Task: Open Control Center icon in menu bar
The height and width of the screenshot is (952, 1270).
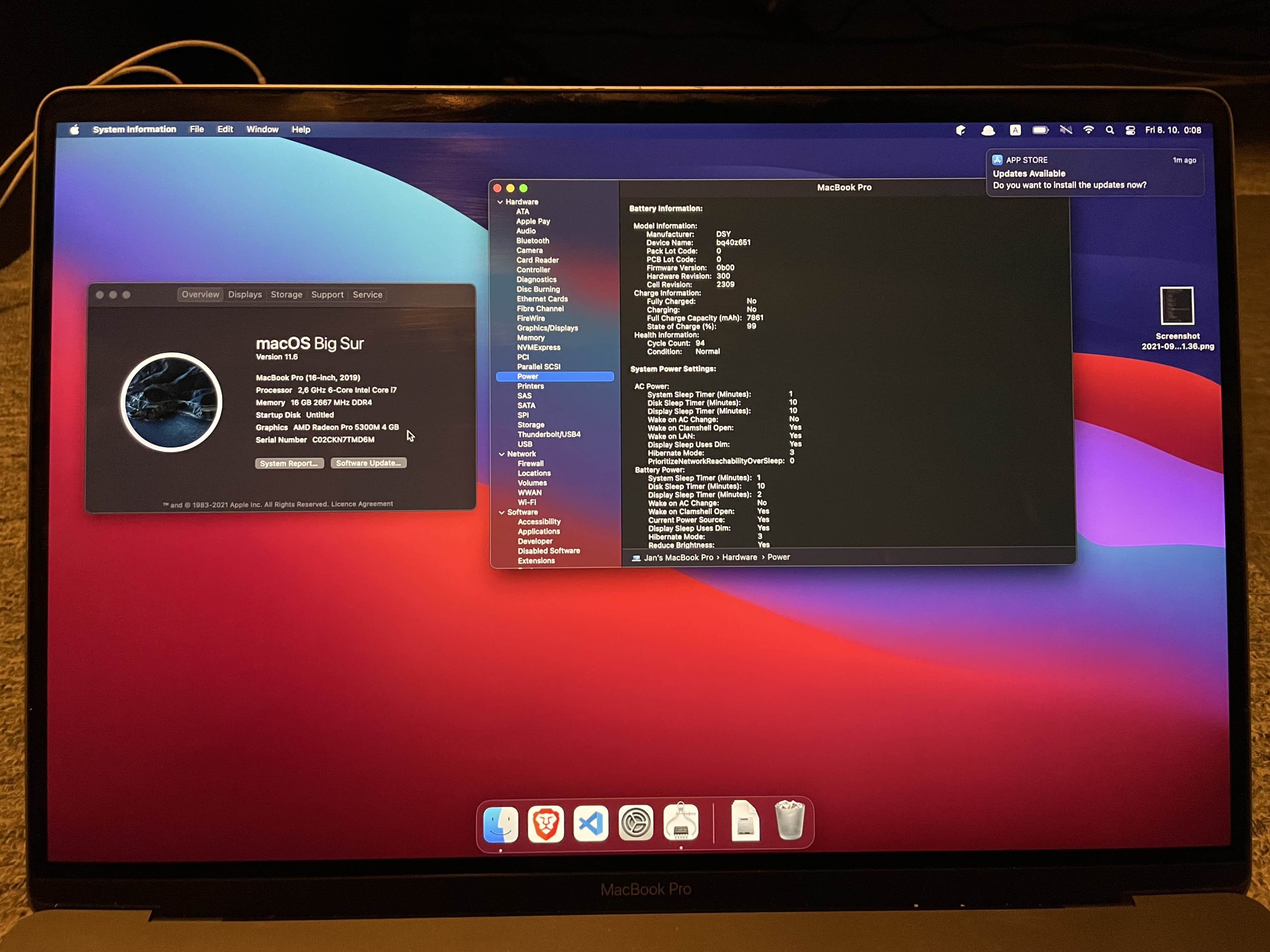Action: (1130, 130)
